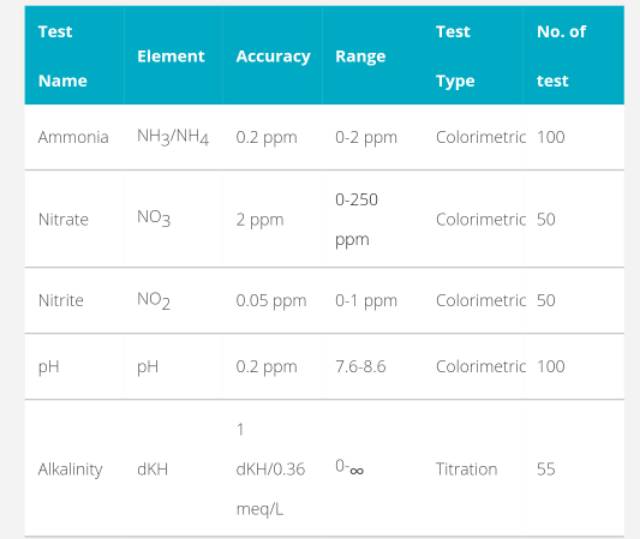The height and width of the screenshot is (539, 640).
Task: Click the Element column header
Action: [x=170, y=57]
